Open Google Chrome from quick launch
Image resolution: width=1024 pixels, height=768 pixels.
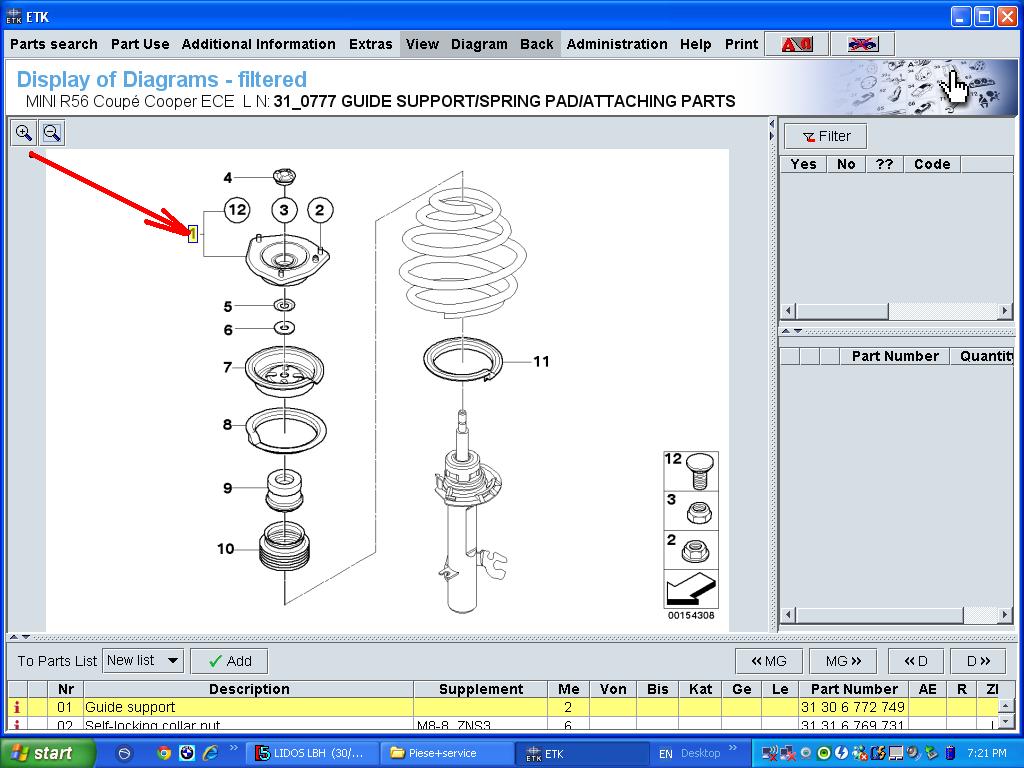[164, 753]
